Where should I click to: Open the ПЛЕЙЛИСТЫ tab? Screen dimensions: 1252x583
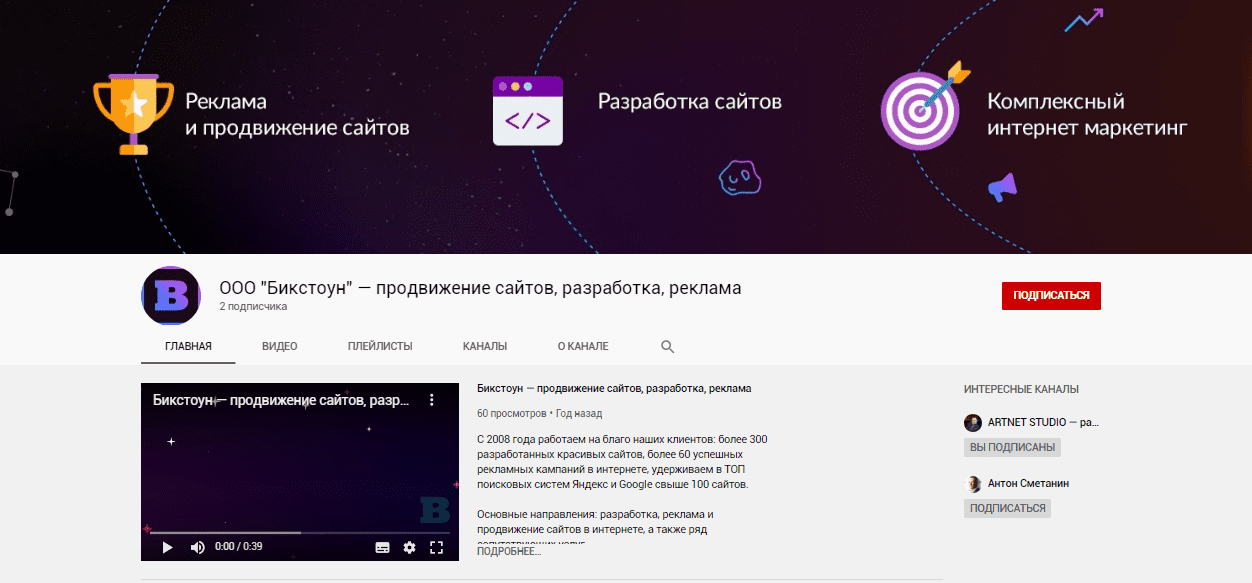380,346
